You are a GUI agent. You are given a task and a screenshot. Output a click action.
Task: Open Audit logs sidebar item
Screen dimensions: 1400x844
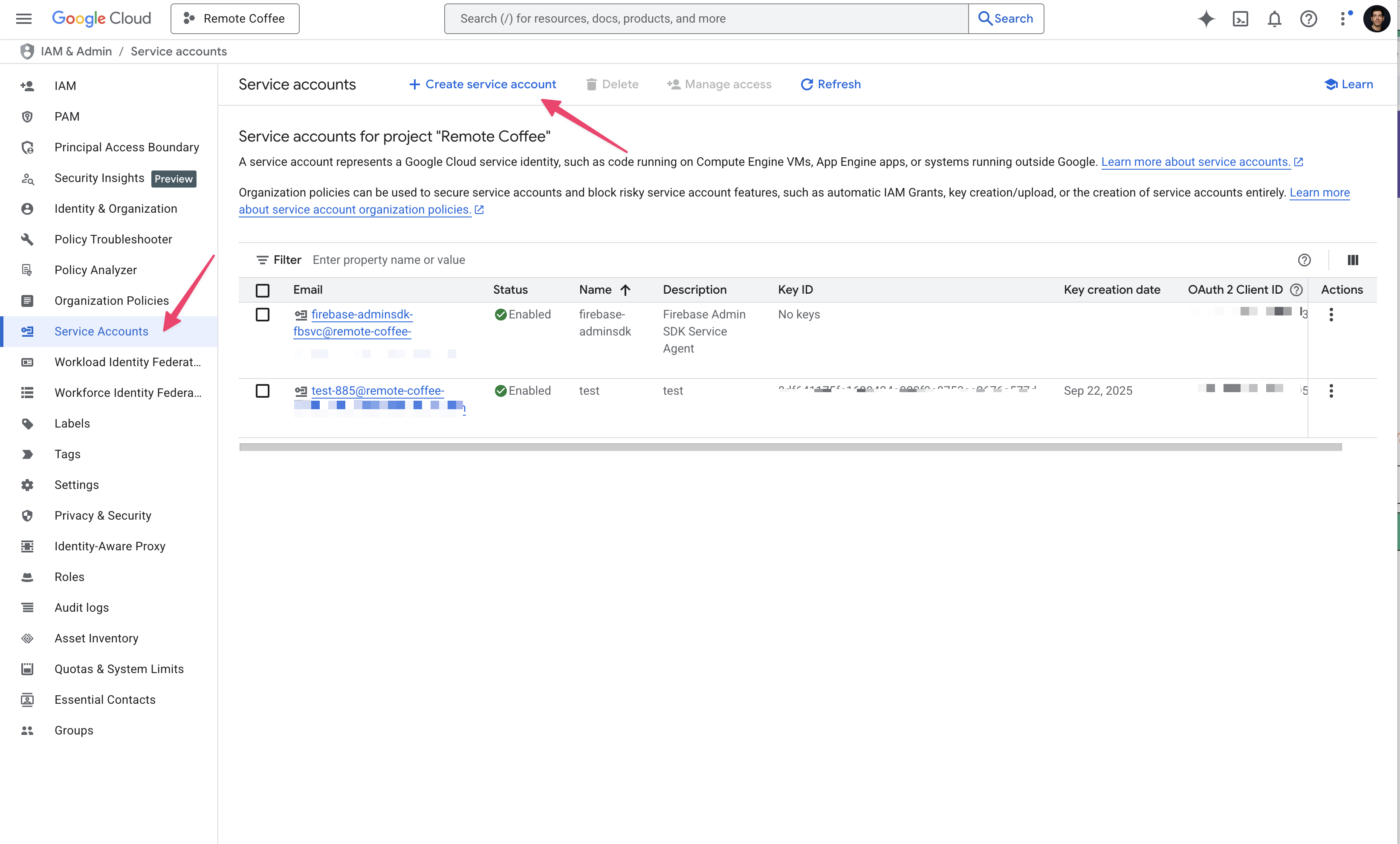(81, 608)
